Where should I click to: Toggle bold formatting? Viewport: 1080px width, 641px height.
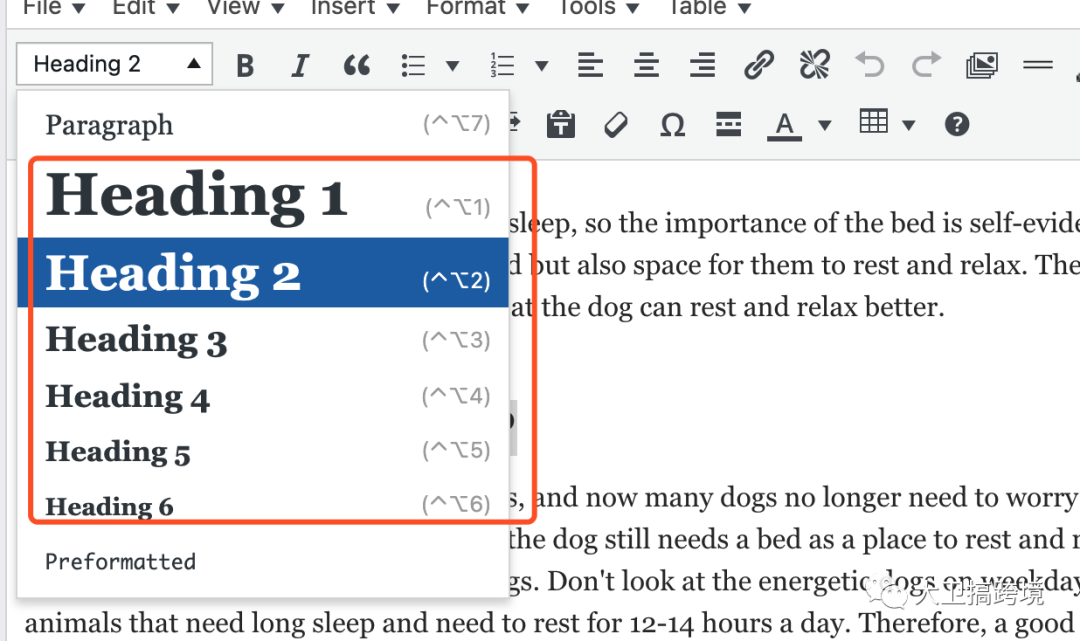click(244, 63)
